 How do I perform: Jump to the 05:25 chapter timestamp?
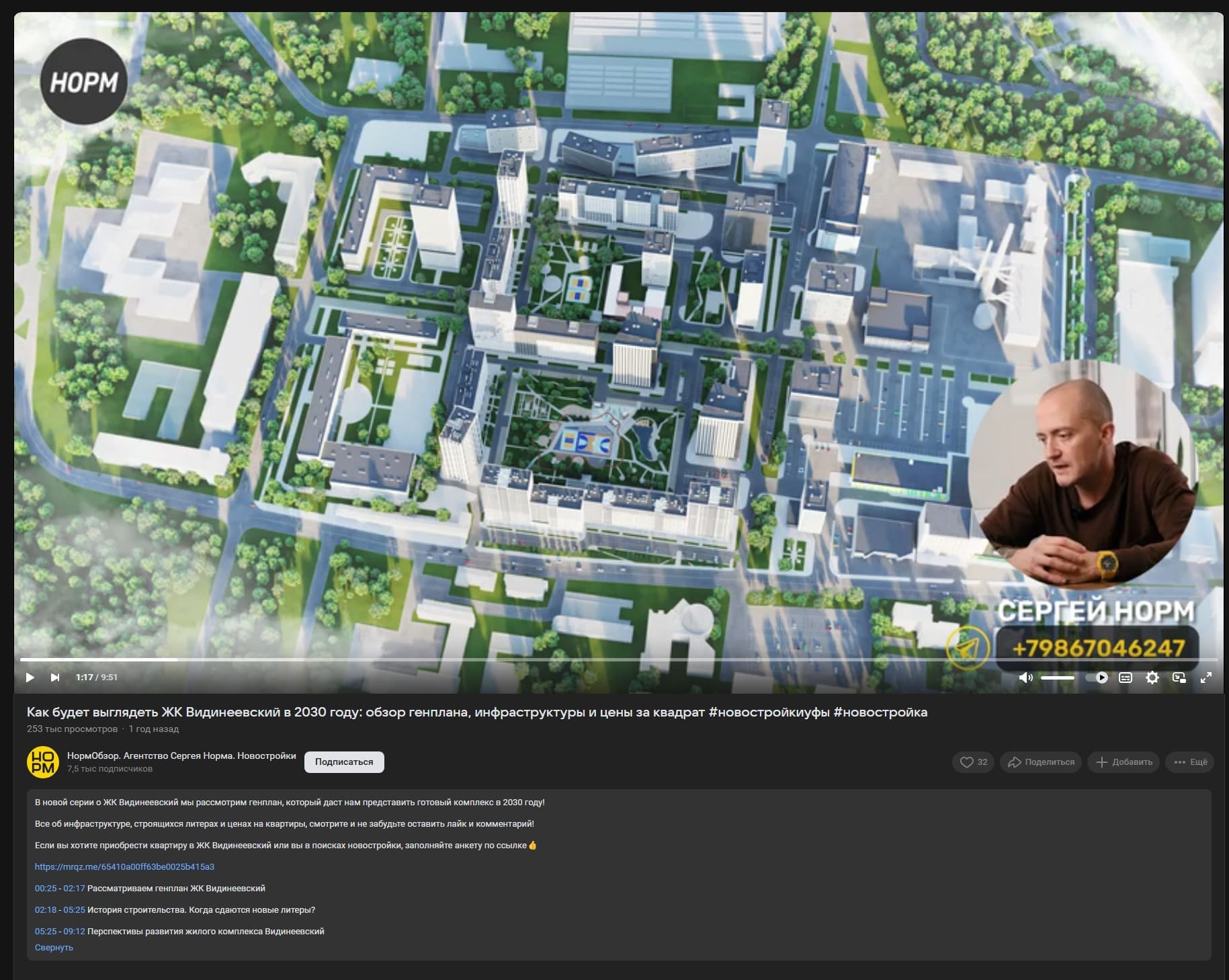pyautogui.click(x=46, y=931)
